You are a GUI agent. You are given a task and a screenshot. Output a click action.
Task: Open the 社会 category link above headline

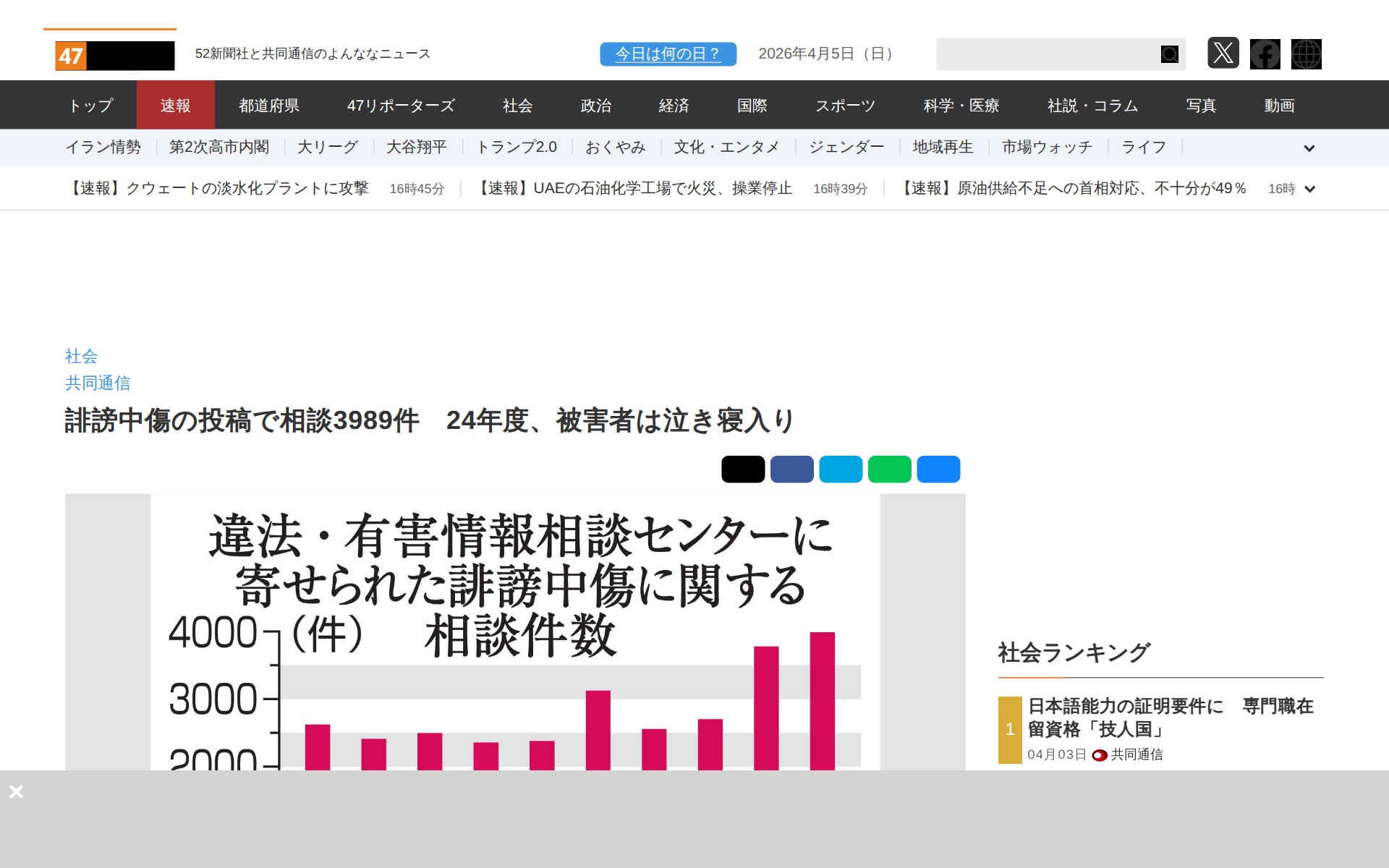(81, 356)
